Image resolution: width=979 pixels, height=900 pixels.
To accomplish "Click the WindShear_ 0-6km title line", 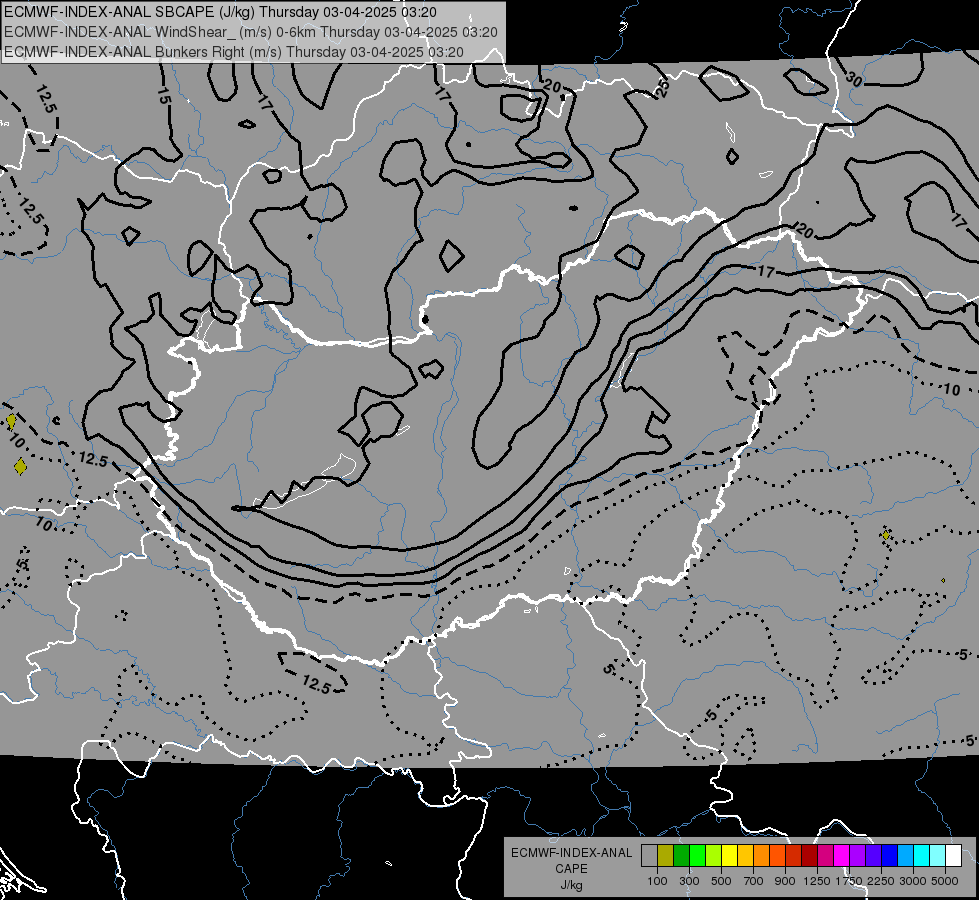I will (x=250, y=32).
